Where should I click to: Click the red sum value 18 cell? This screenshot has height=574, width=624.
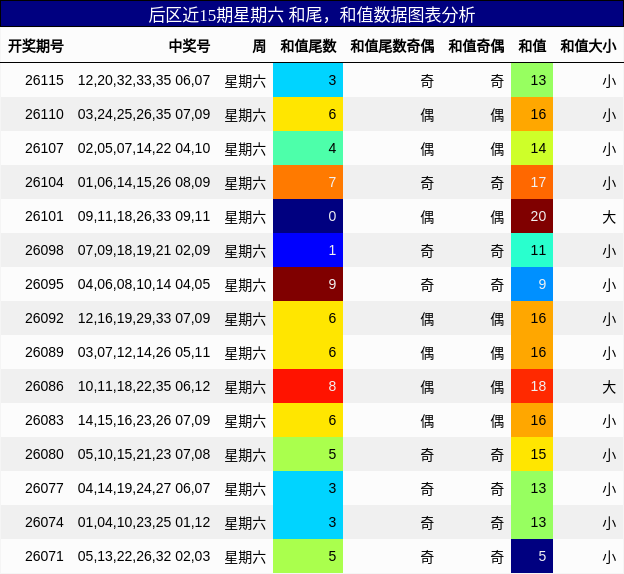[532, 386]
